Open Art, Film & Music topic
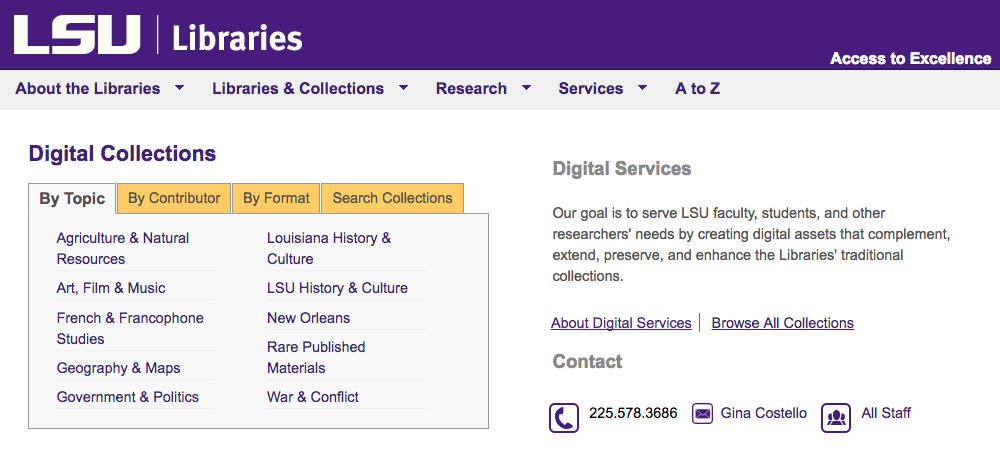The height and width of the screenshot is (460, 1000). click(111, 288)
